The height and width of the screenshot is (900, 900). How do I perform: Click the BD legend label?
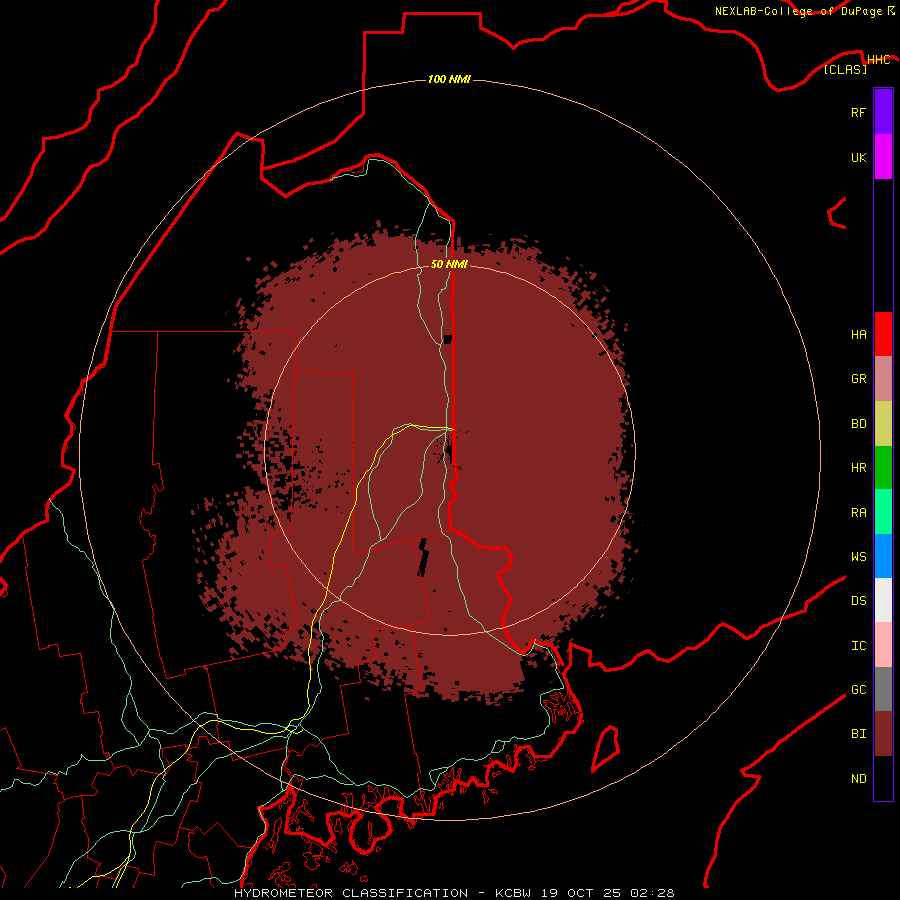click(858, 424)
